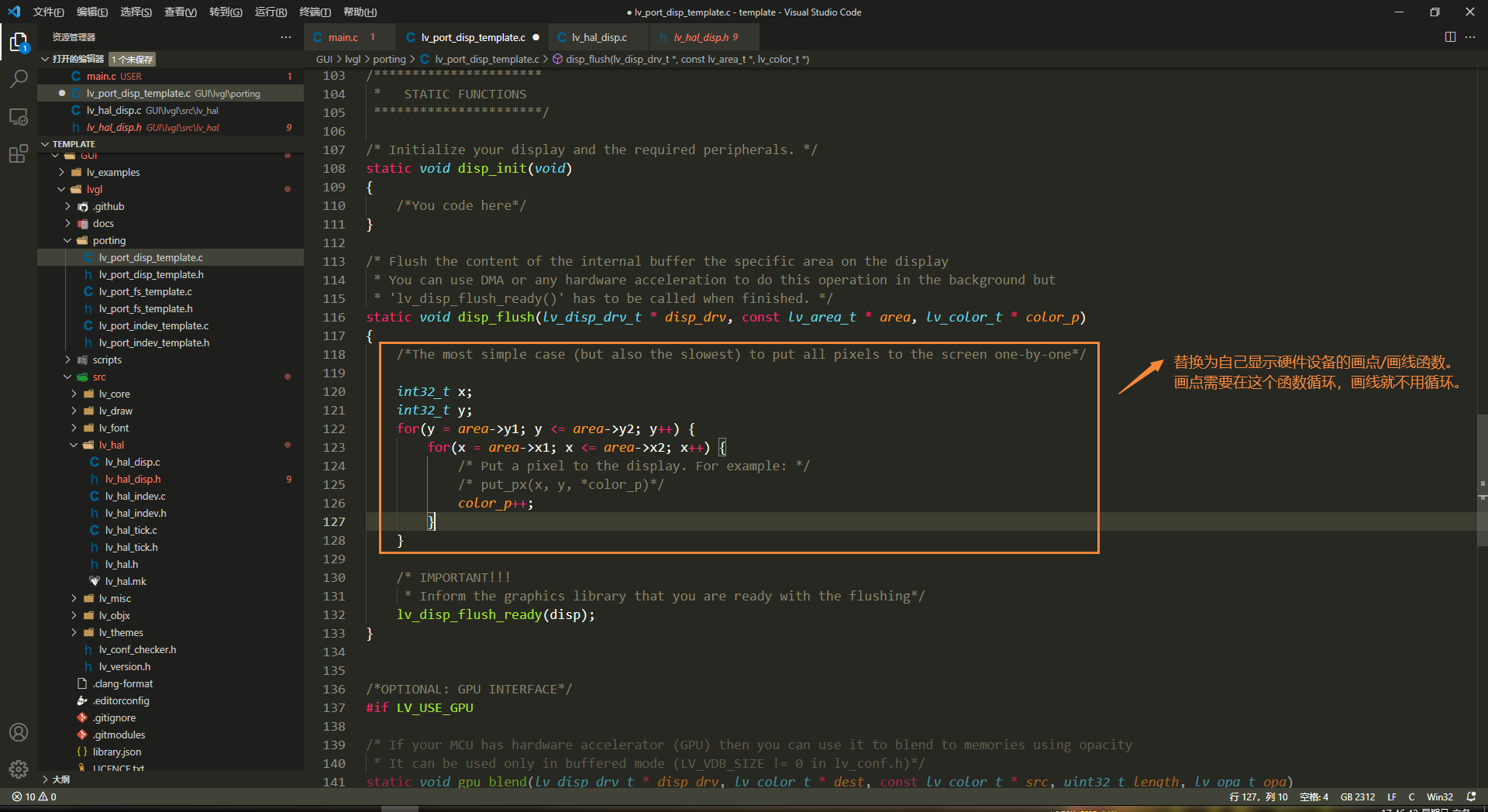Click the lv_disp_flush_ready(disp) code line
This screenshot has height=812, width=1488.
(496, 614)
